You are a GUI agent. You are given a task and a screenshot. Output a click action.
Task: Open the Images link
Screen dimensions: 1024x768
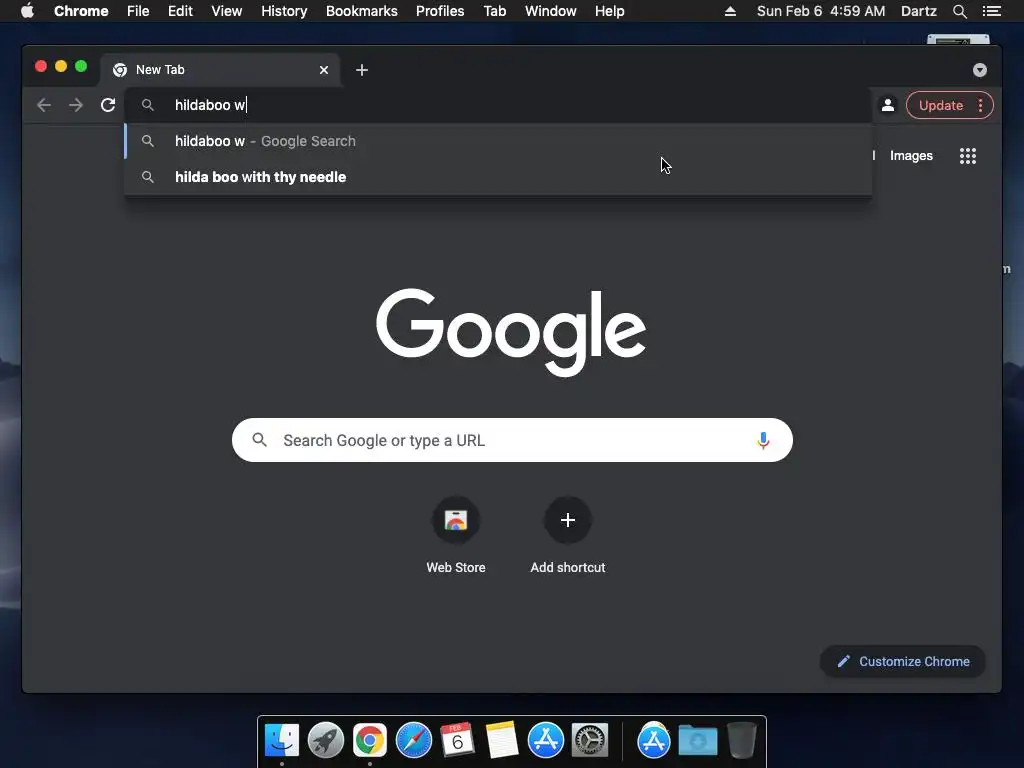[911, 155]
